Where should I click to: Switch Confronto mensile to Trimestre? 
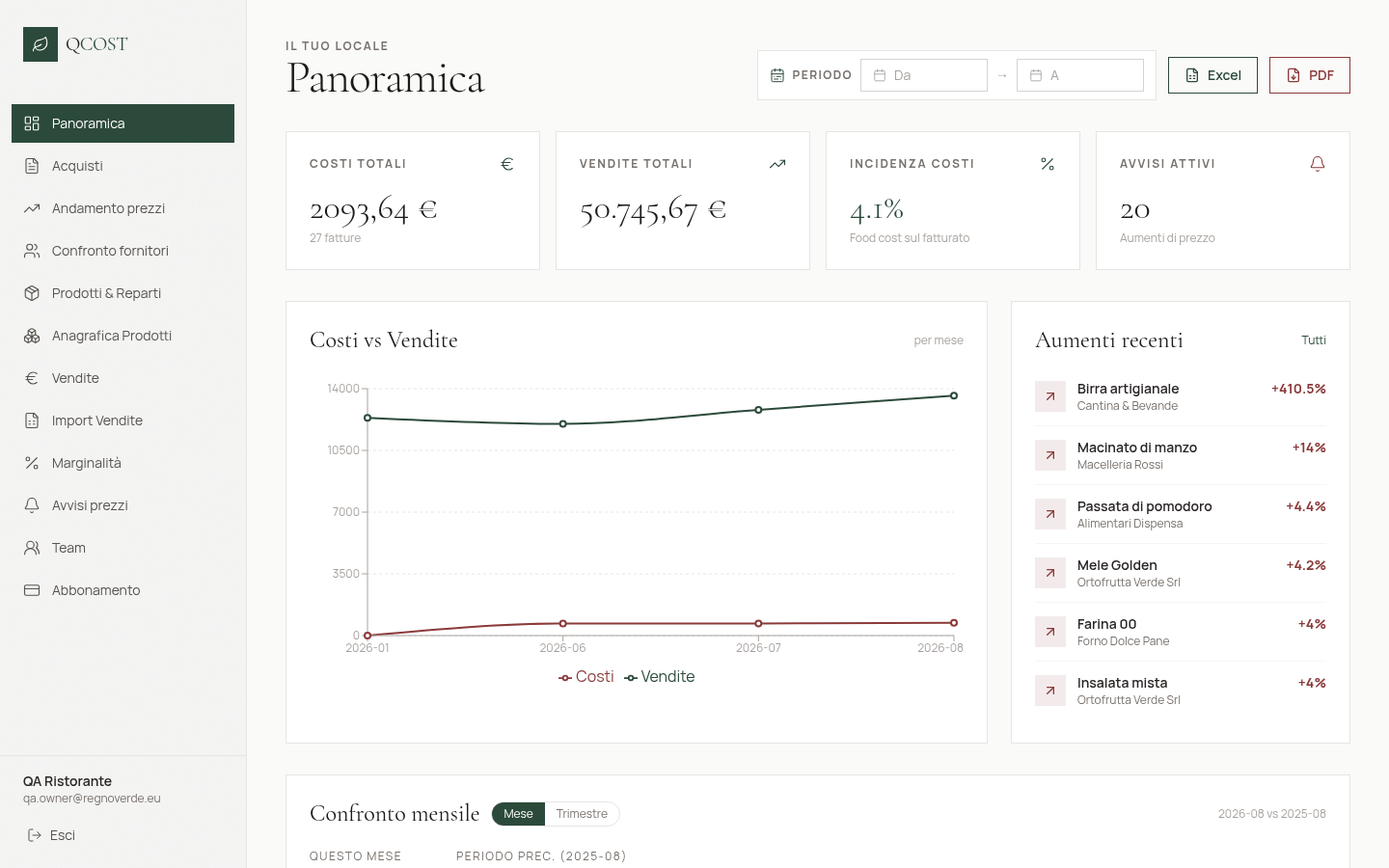pyautogui.click(x=582, y=814)
